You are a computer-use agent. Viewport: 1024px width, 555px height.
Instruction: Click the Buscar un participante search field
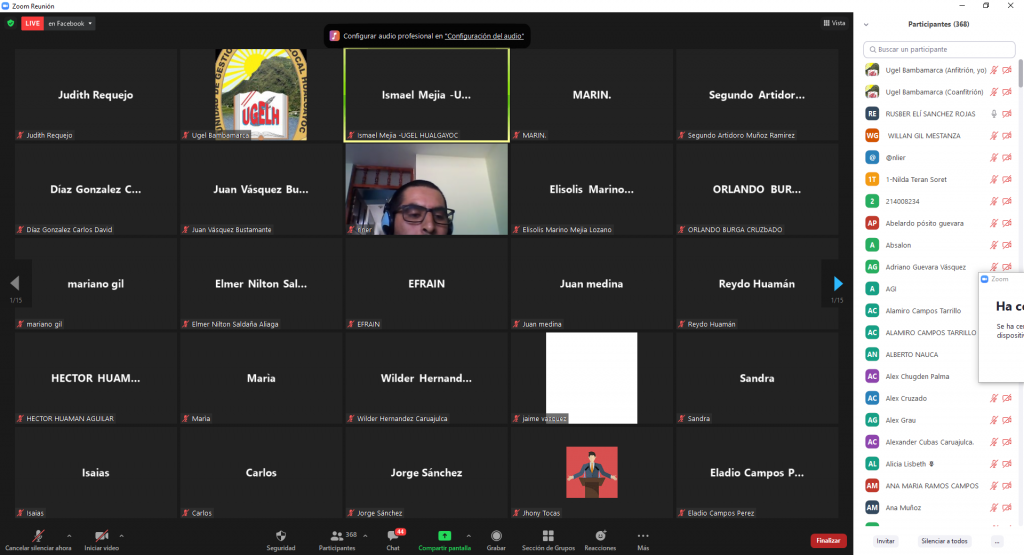(940, 49)
